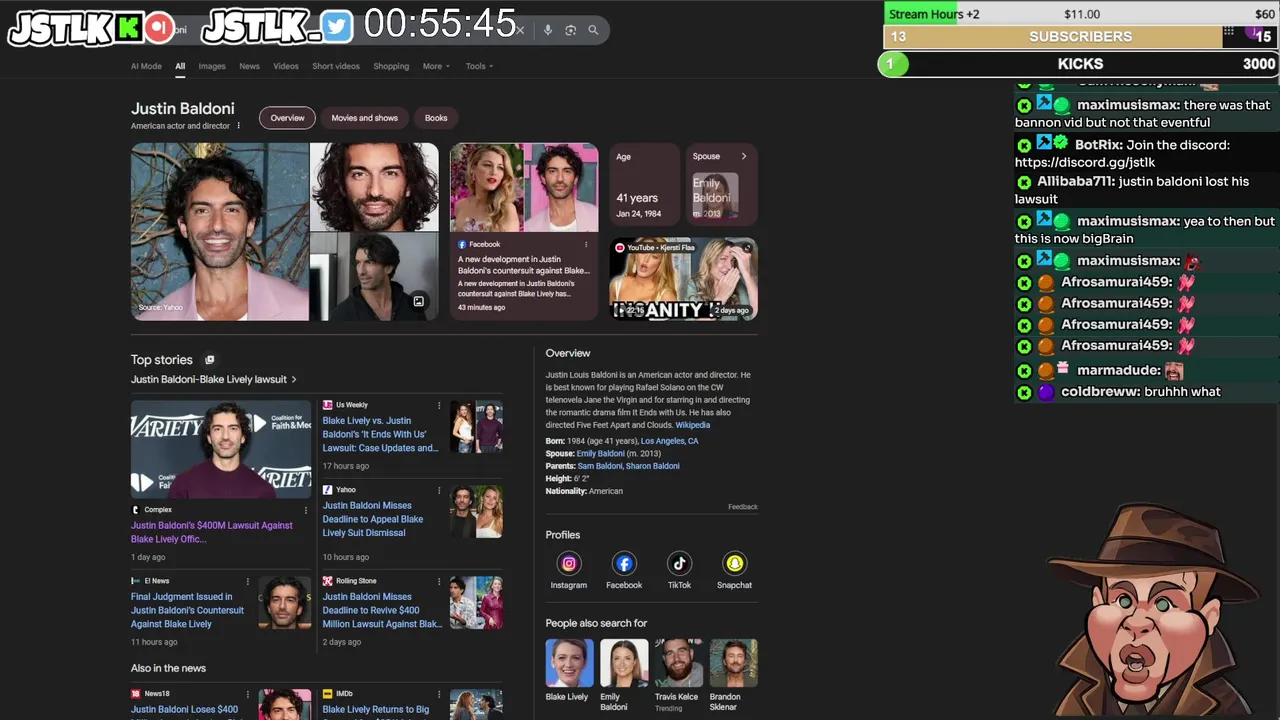
Task: Open the three-dot menu on E! News story
Action: [248, 581]
